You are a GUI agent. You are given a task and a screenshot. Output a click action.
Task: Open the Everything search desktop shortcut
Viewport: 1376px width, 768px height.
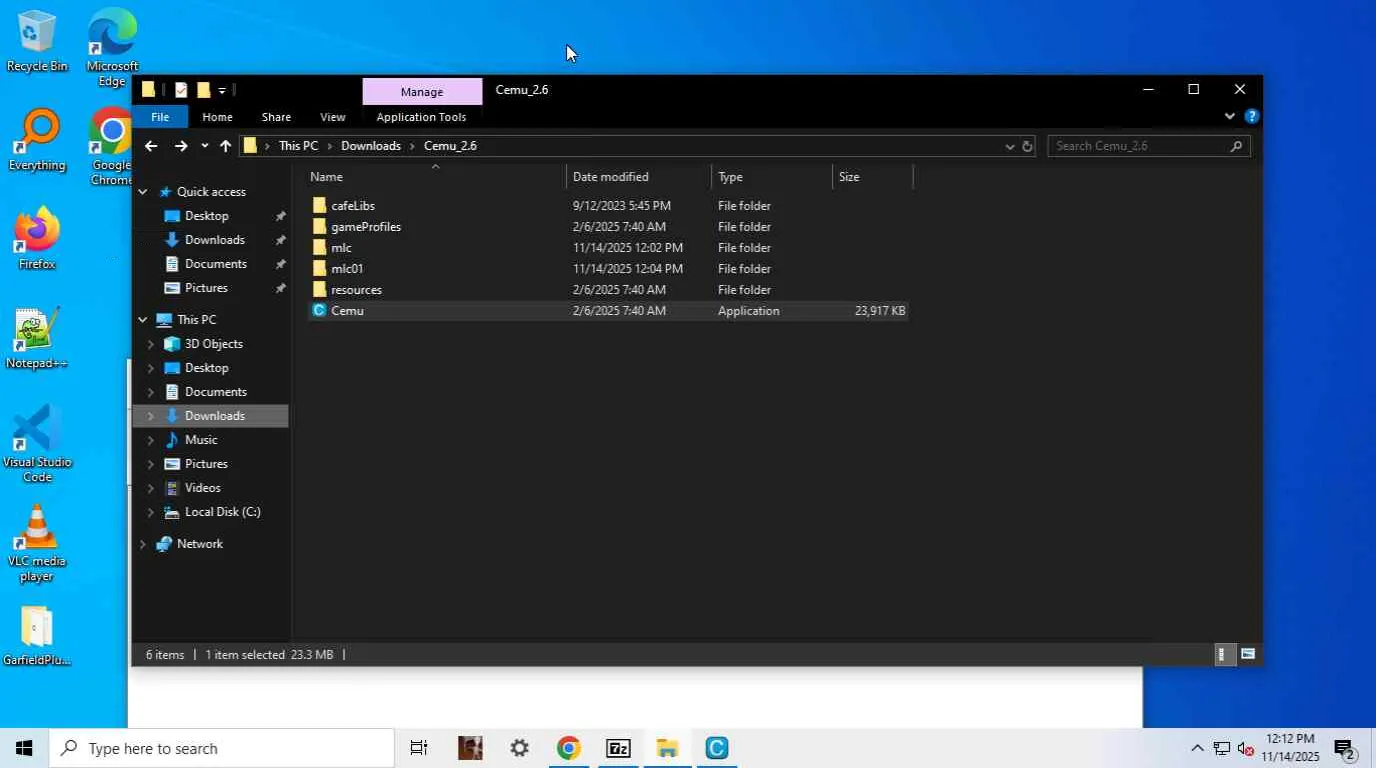(x=37, y=140)
